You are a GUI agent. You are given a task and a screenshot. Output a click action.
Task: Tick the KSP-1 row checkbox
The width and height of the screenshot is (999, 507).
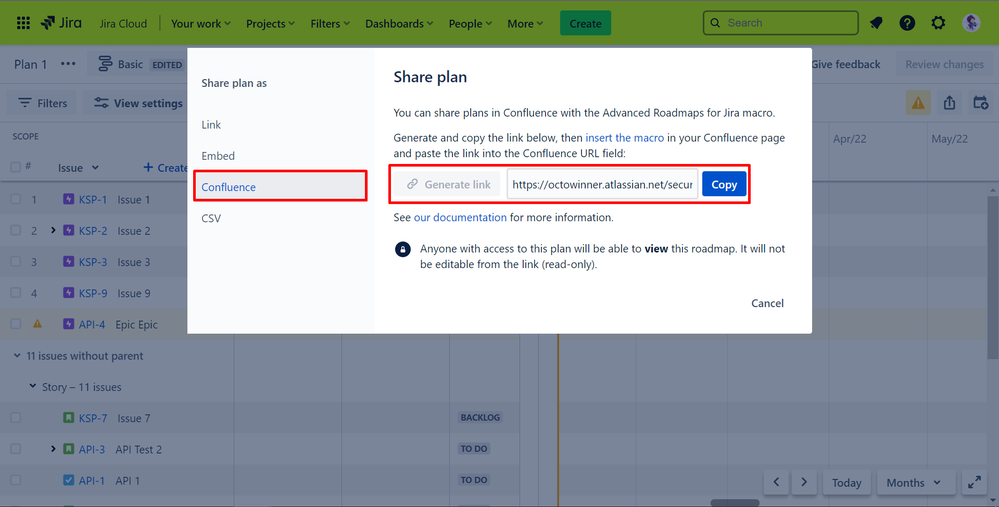click(x=15, y=199)
